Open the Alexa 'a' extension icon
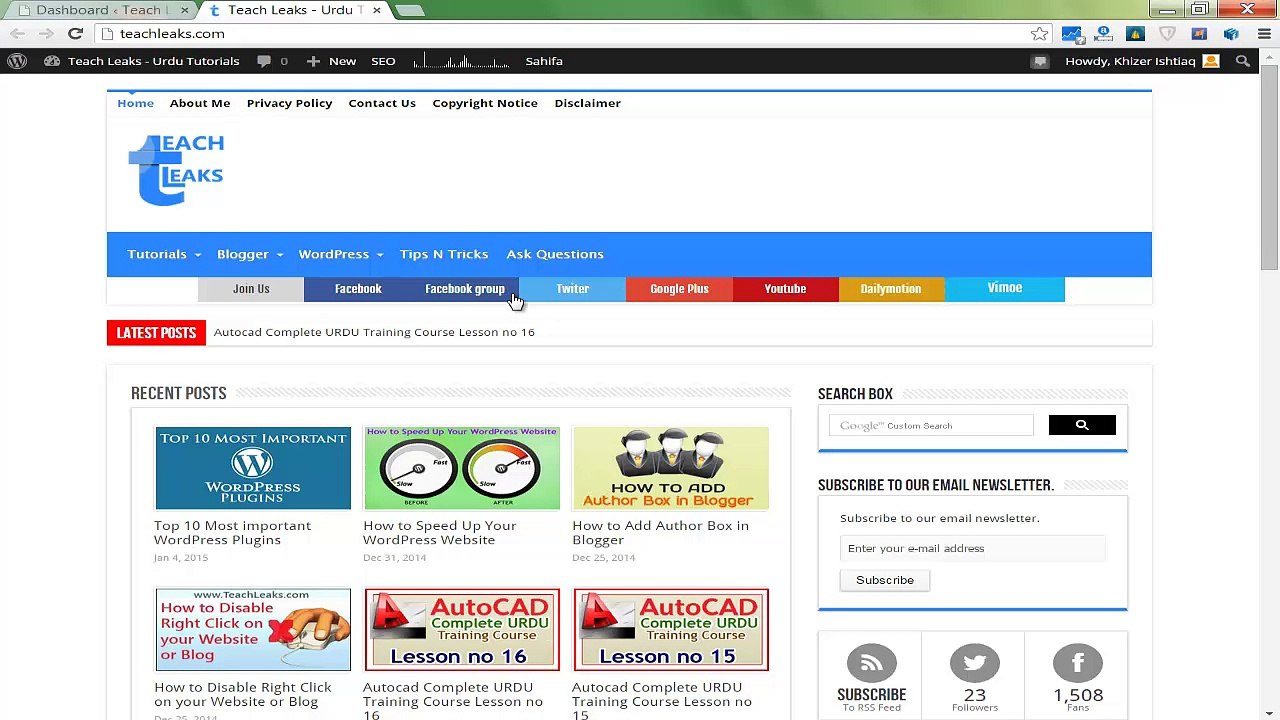The height and width of the screenshot is (720, 1280). pyautogui.click(x=1103, y=34)
